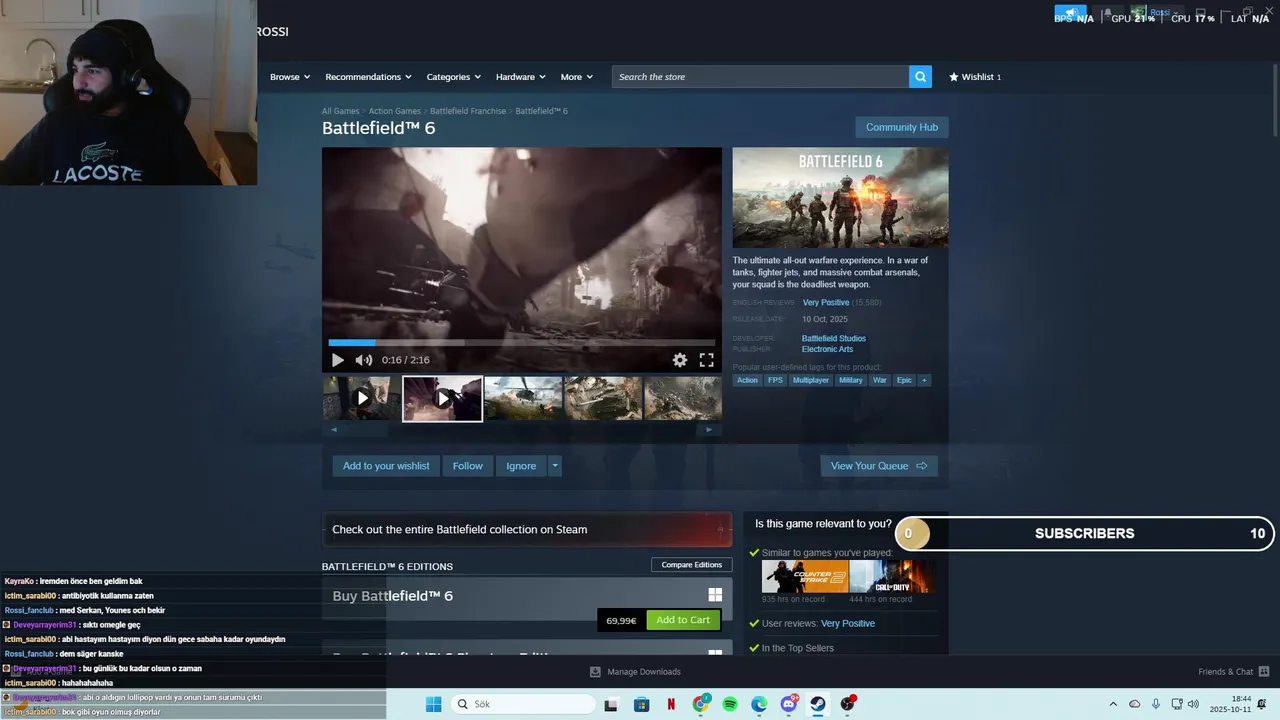Open Action Games breadcrumb

click(394, 111)
